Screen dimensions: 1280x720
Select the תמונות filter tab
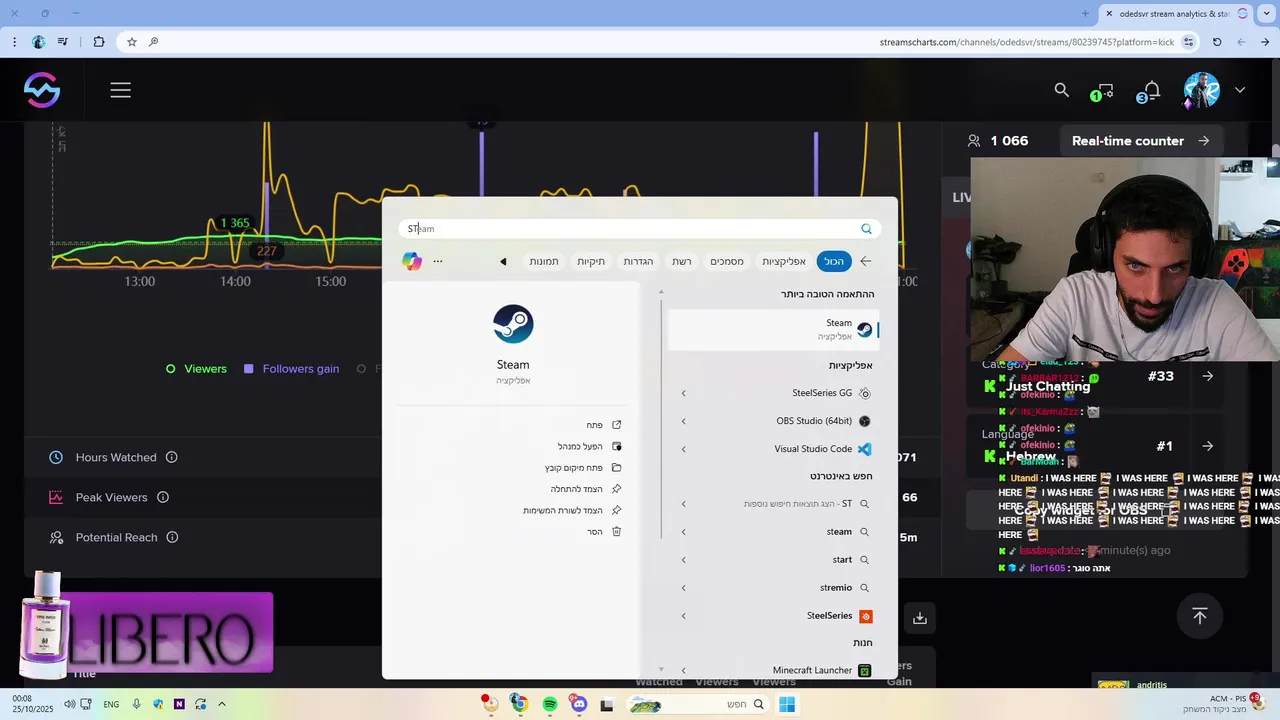pyautogui.click(x=544, y=261)
